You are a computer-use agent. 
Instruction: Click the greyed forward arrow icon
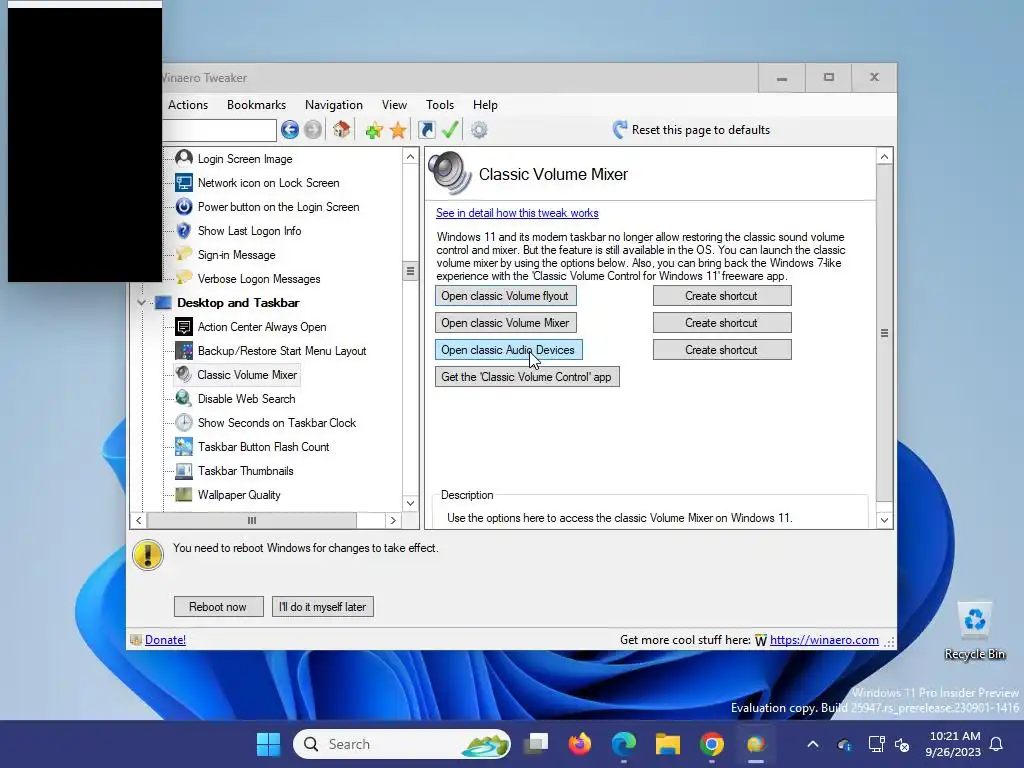[x=313, y=130]
